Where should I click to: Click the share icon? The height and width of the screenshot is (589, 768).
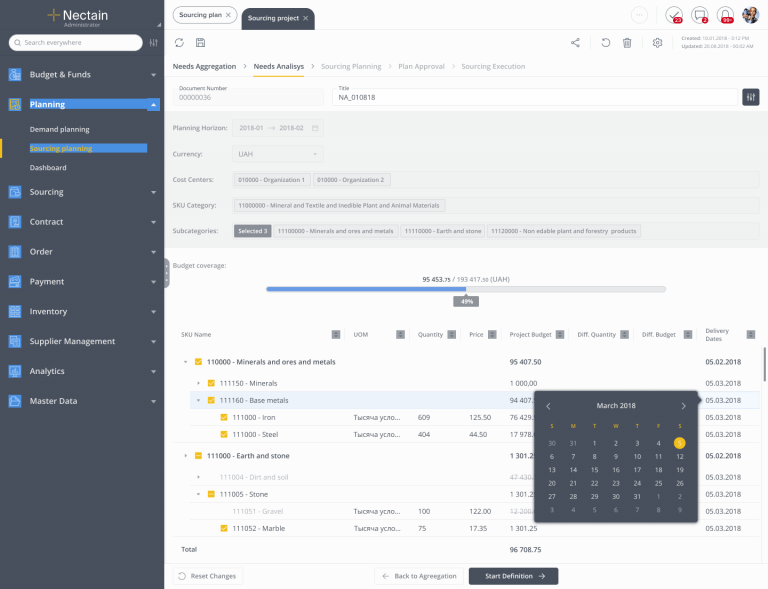(575, 43)
